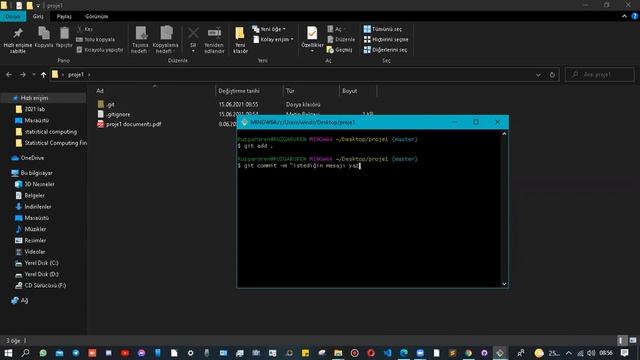Collapse the ribbon with the chevron
Screen dimensions: 640x360
624,16
